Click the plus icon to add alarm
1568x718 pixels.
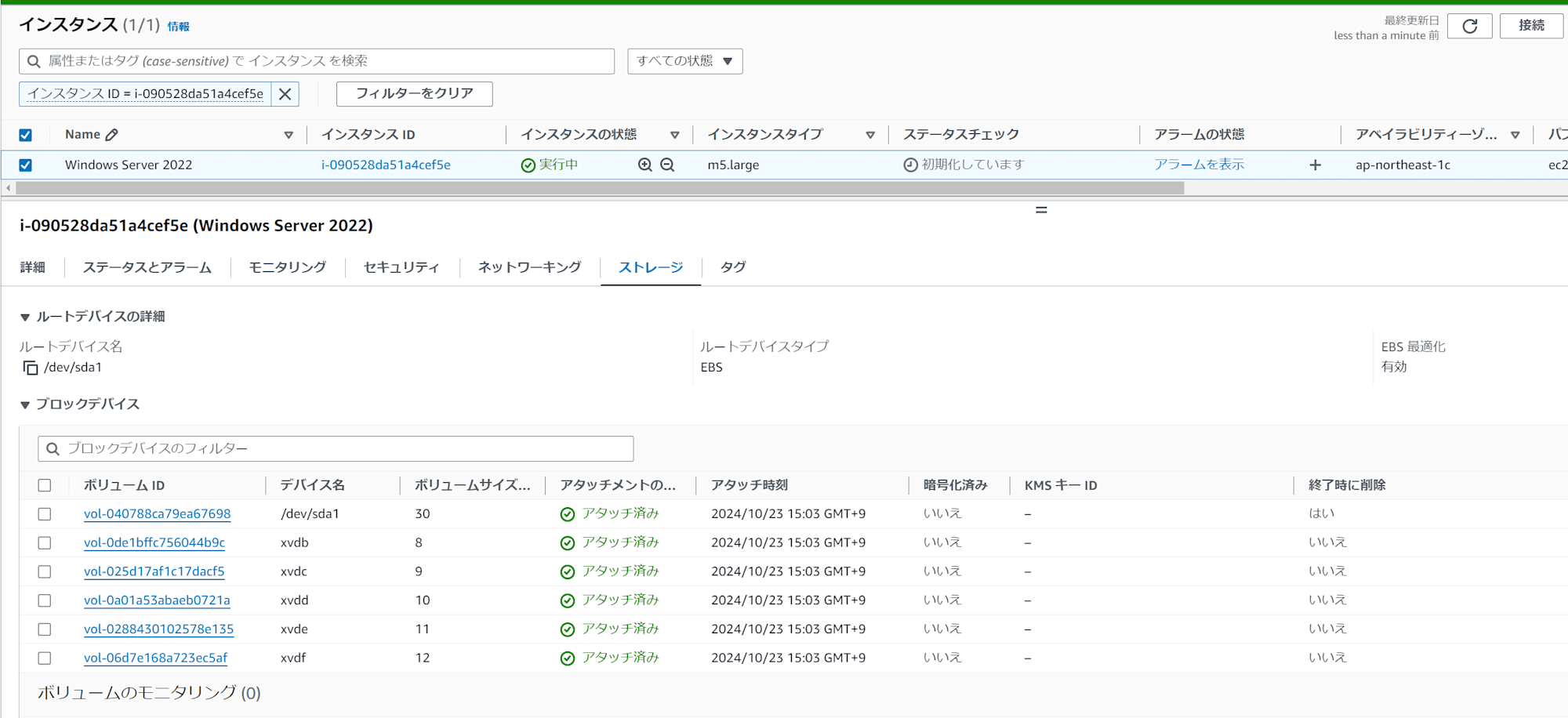point(1315,165)
